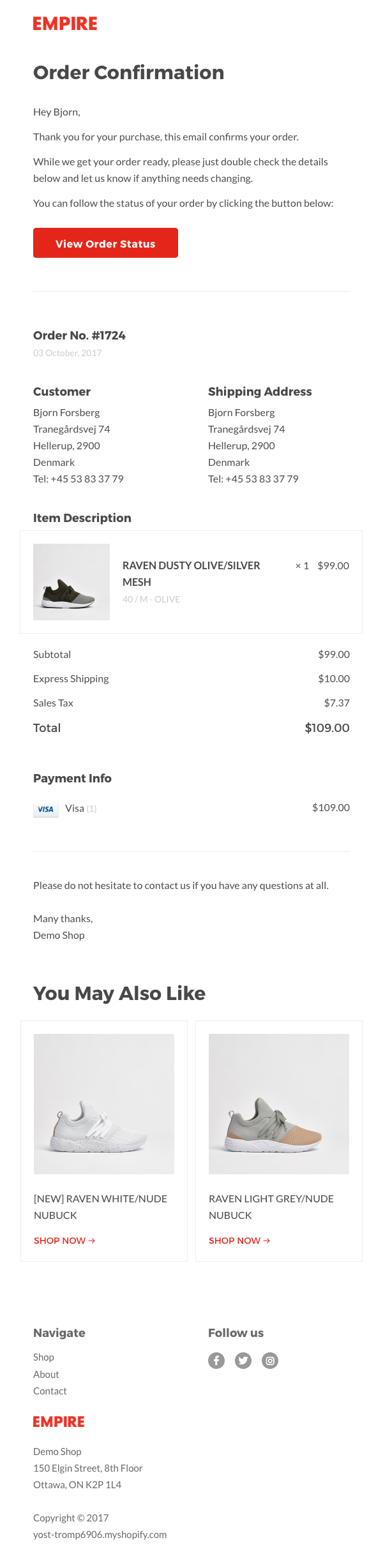The height and width of the screenshot is (1568, 383).
Task: Click the Raven Dusty Olive shoe thumbnail
Action: (x=71, y=582)
